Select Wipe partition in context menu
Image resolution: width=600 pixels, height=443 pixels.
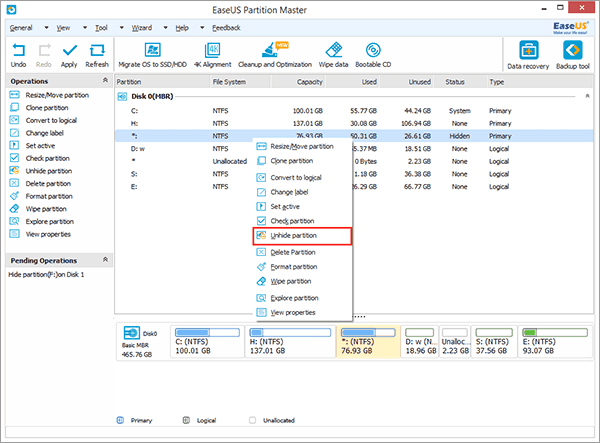point(302,281)
